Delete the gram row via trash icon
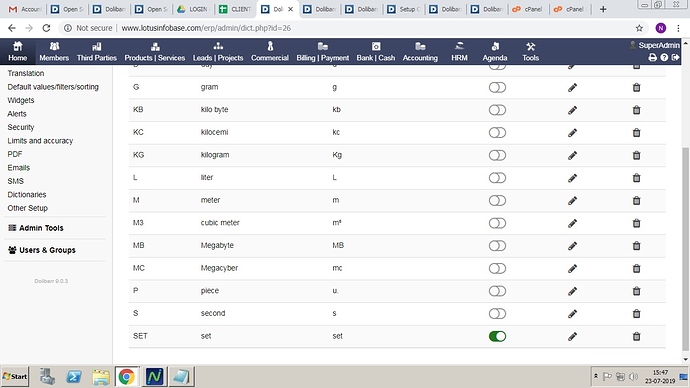690x388 pixels. click(636, 88)
